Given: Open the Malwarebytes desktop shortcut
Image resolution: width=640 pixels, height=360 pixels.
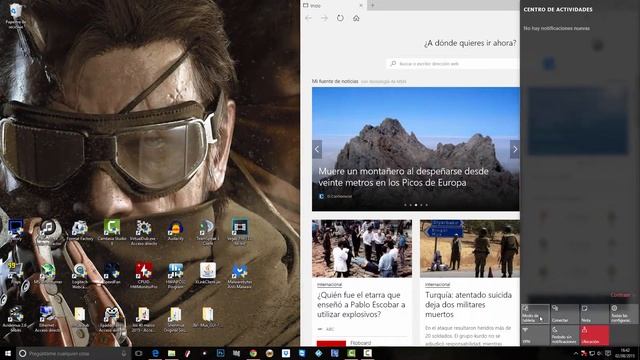Looking at the screenshot, I should tap(240, 276).
